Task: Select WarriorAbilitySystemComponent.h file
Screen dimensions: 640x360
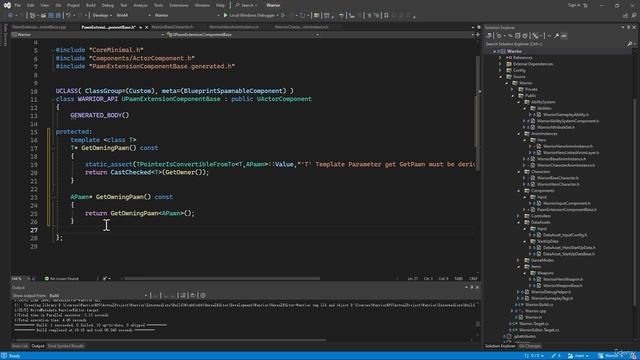Action: [x=568, y=121]
